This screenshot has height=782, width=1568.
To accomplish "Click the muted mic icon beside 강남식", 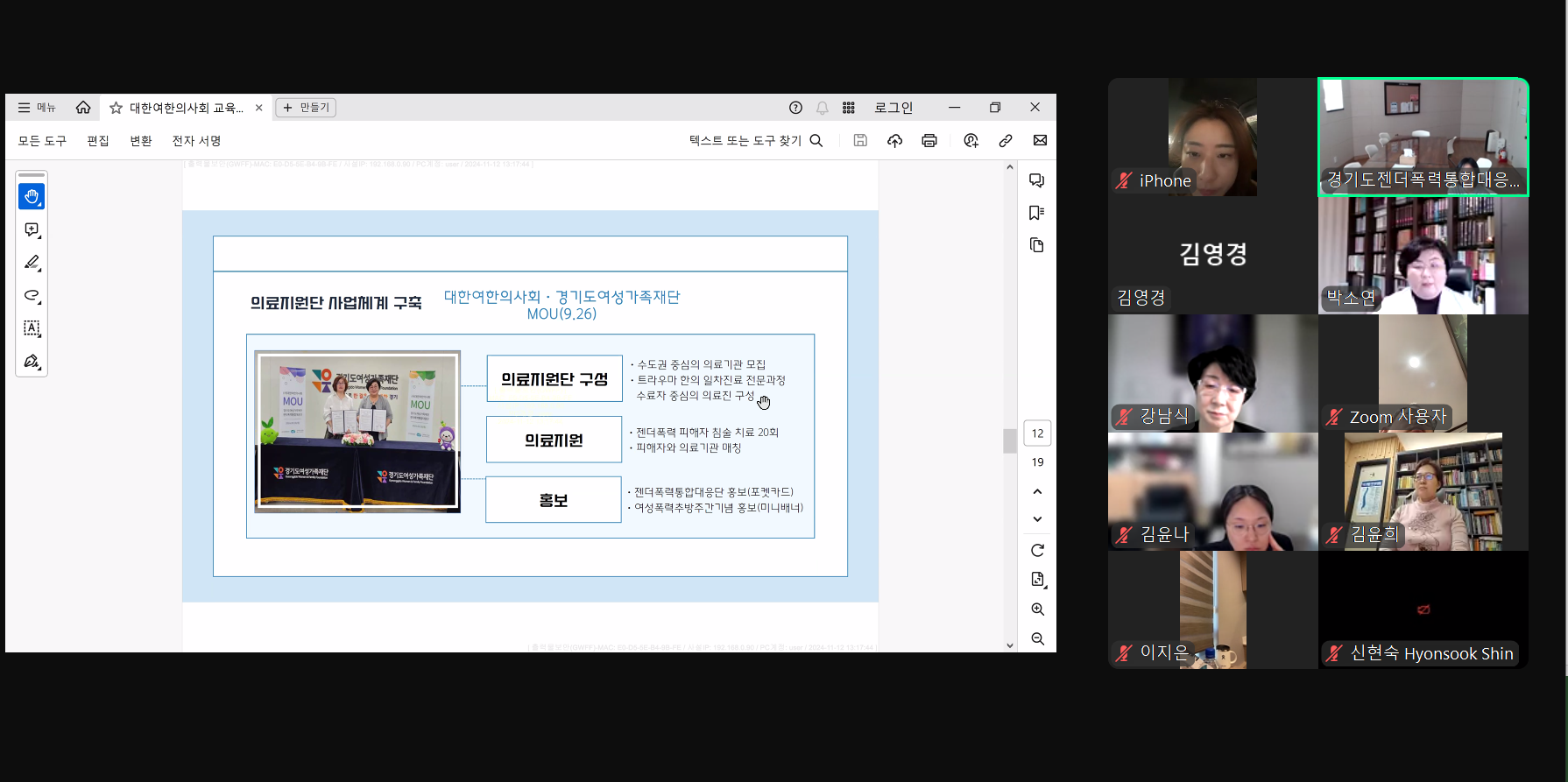I will 1124,417.
